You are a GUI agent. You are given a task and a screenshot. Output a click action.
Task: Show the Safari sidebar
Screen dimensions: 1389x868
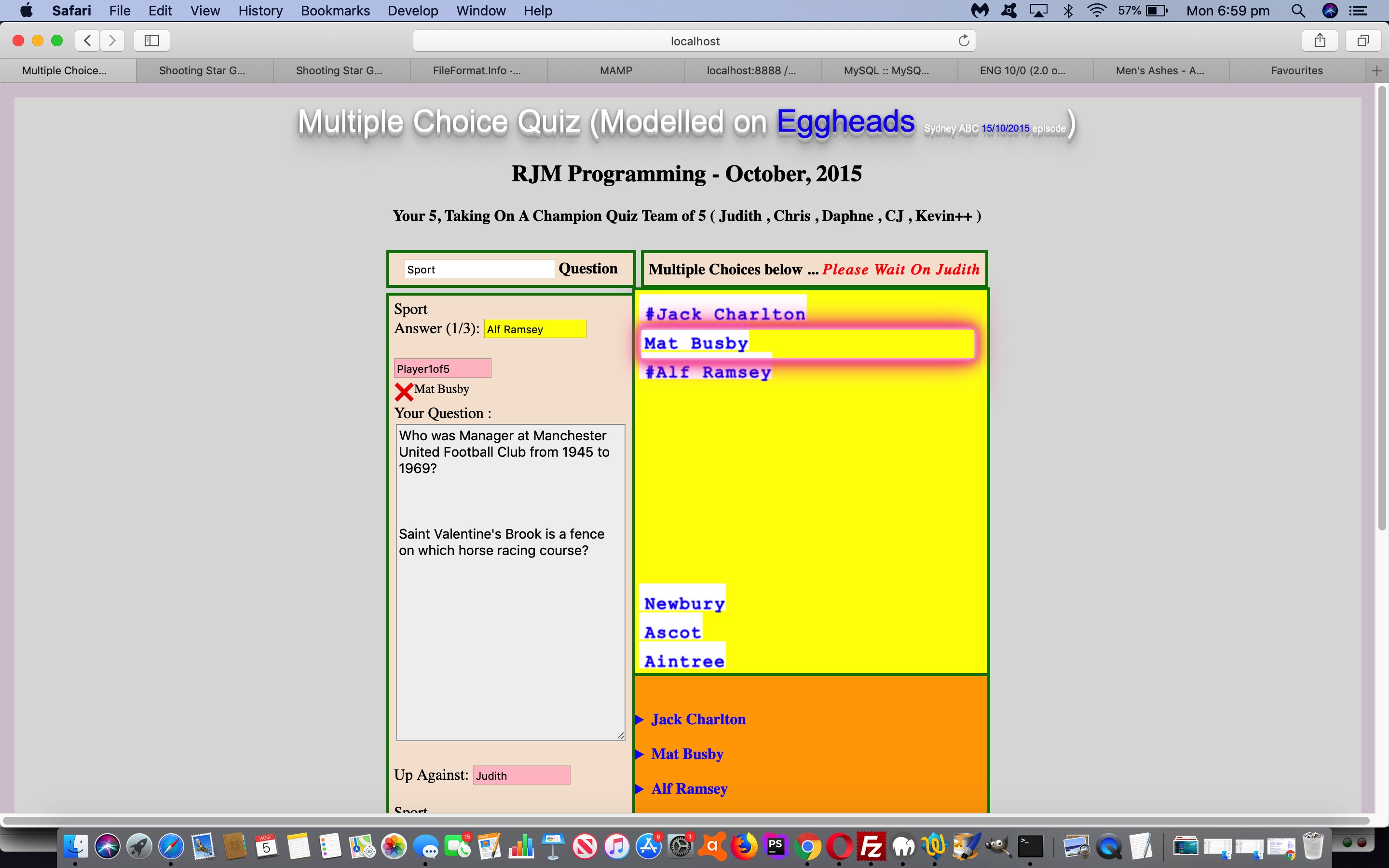[x=151, y=40]
